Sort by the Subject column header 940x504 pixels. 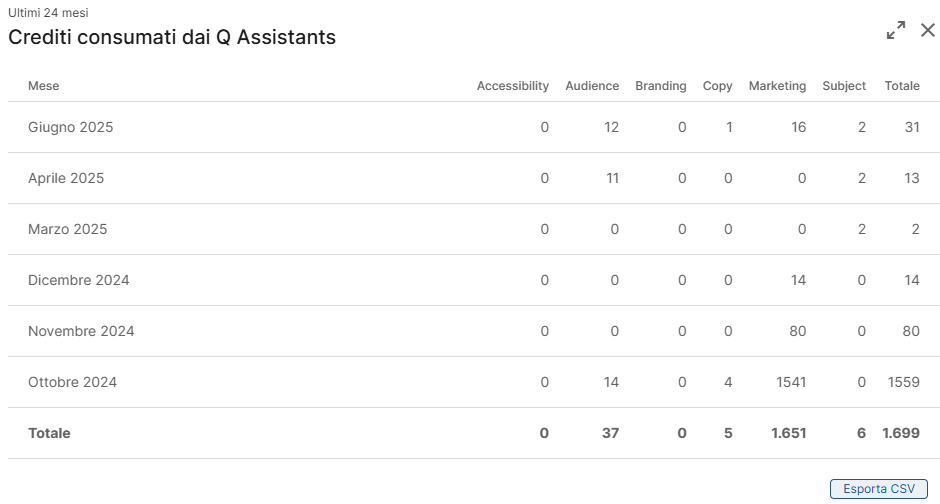pos(844,86)
